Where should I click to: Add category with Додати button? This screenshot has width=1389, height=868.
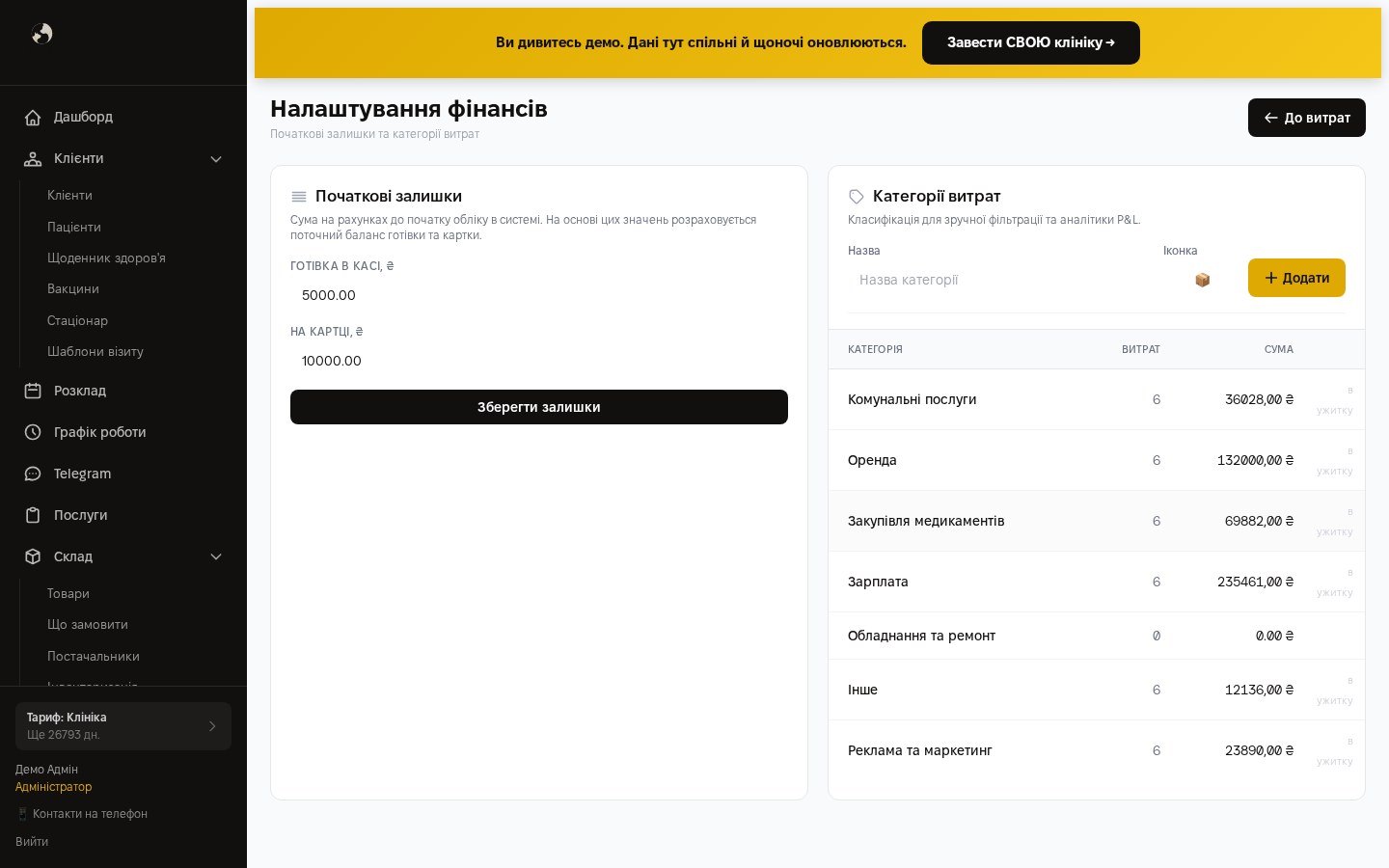[1296, 278]
